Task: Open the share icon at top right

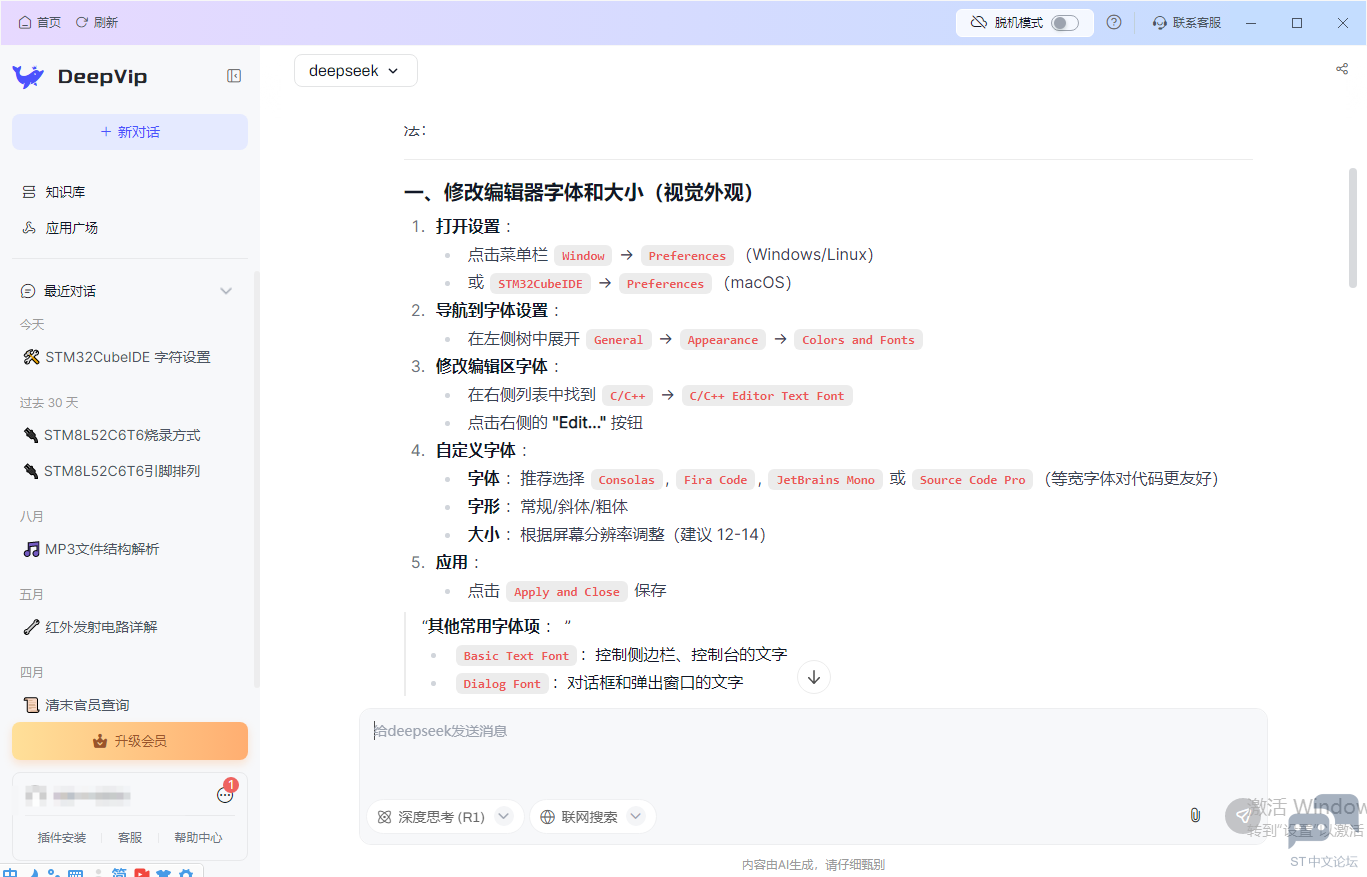Action: pyautogui.click(x=1342, y=69)
